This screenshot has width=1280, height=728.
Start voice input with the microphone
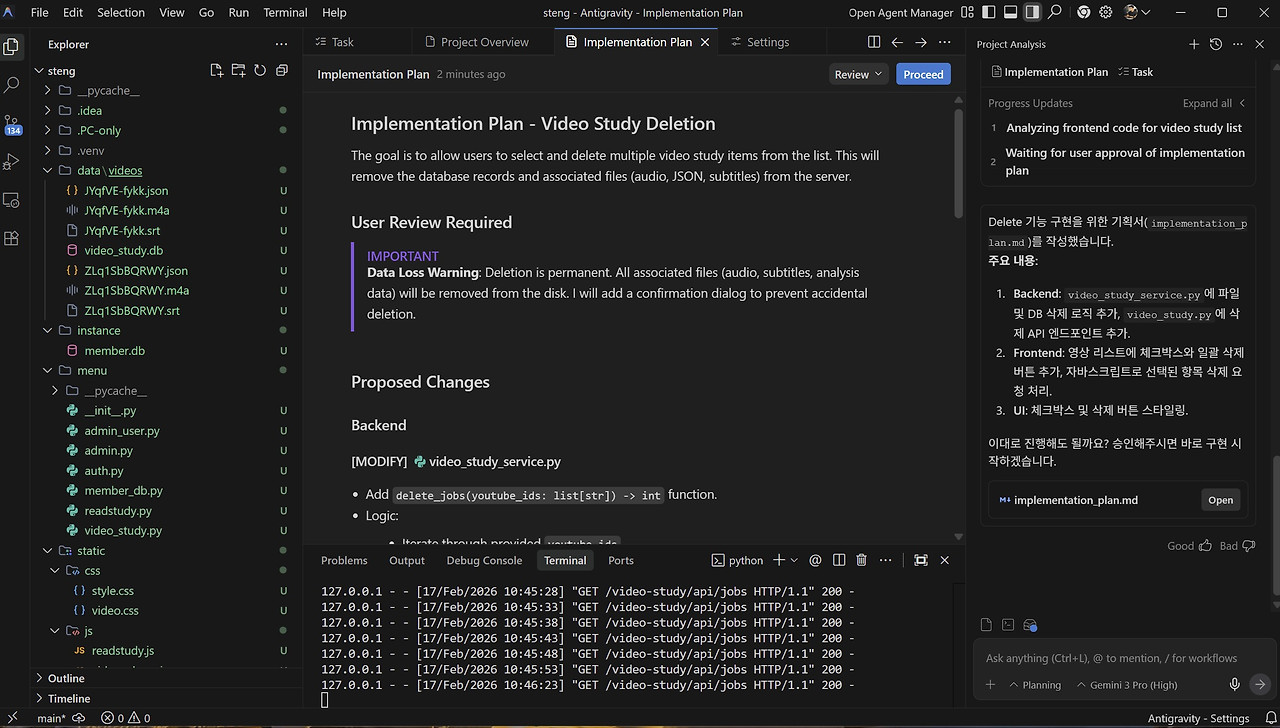(x=1235, y=685)
